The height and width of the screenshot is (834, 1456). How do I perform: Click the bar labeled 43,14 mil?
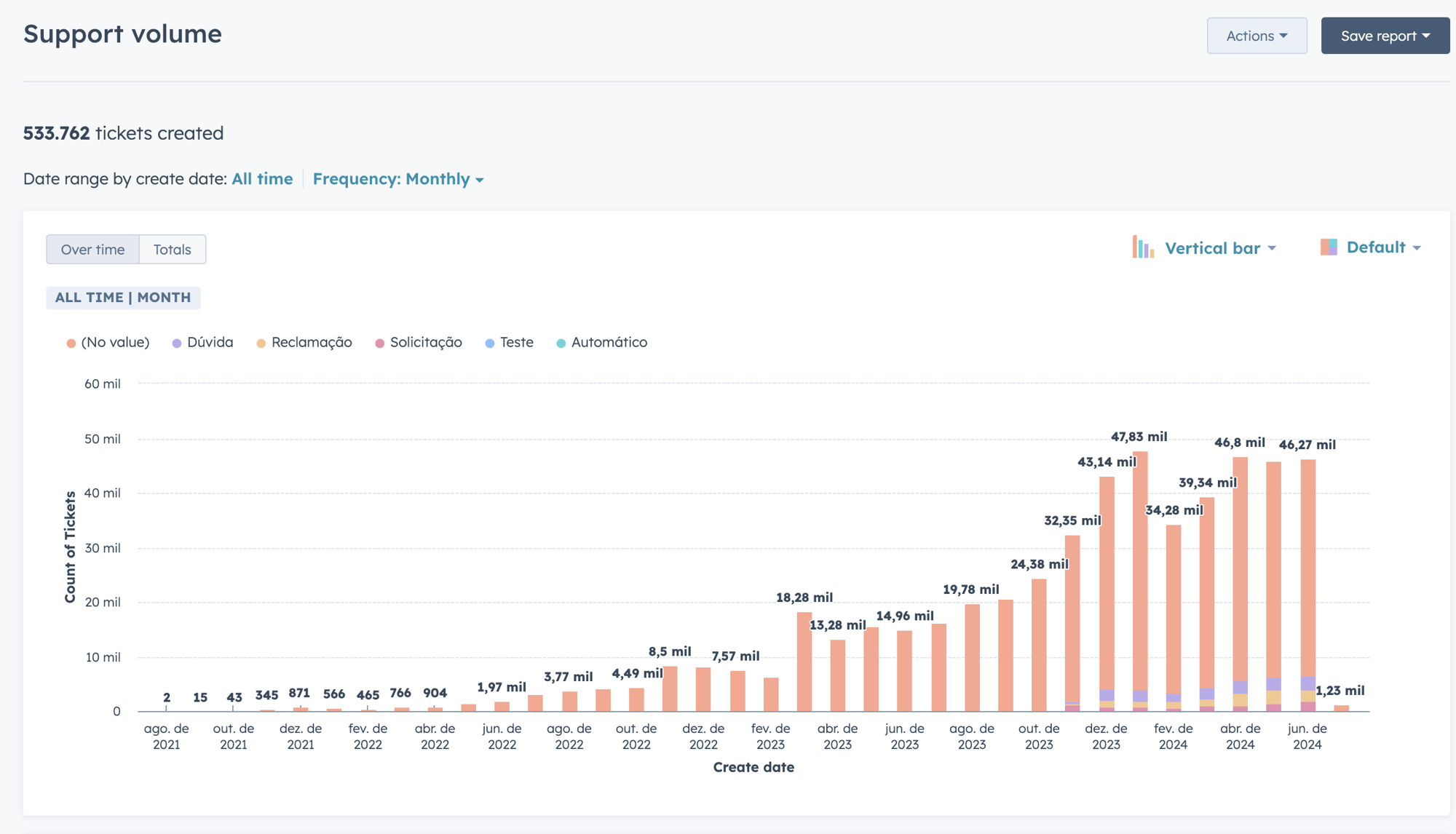1107,594
